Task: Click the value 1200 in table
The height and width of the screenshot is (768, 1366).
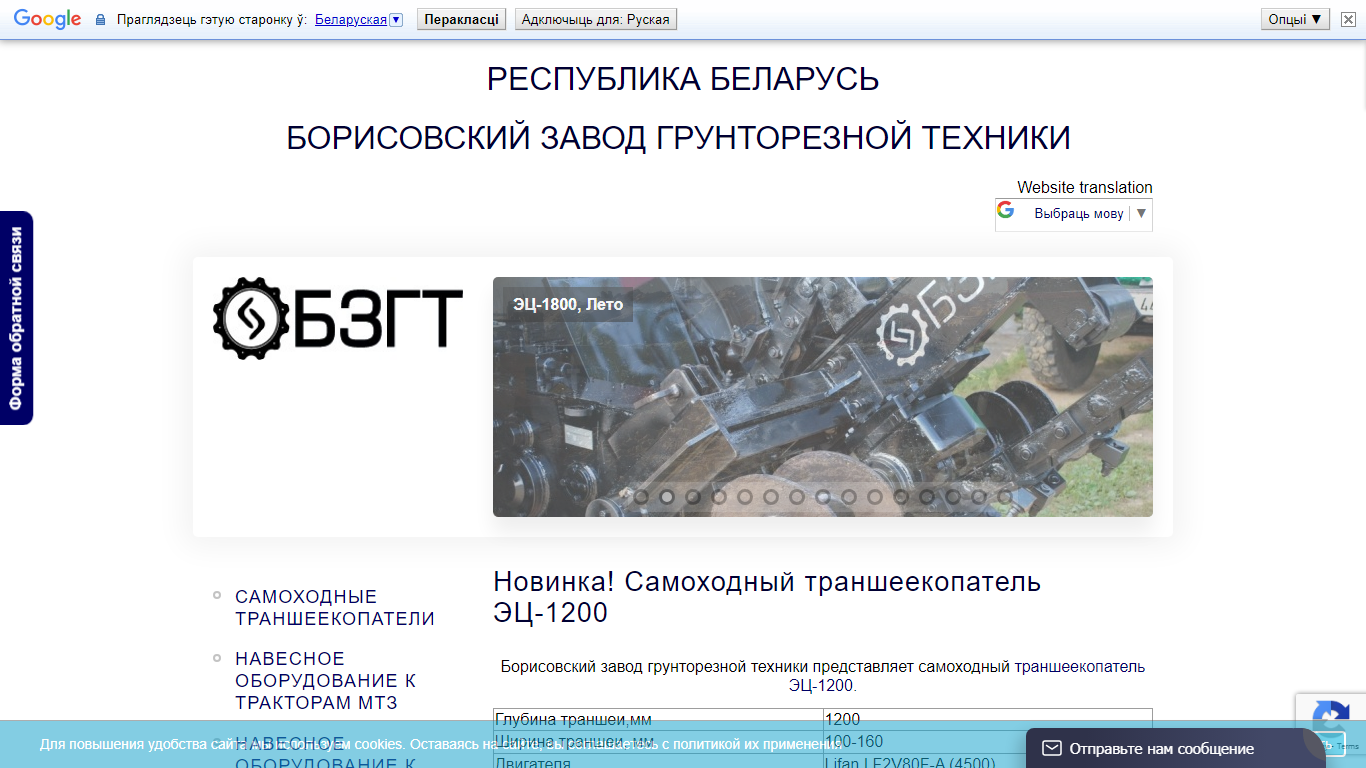Action: [x=988, y=720]
